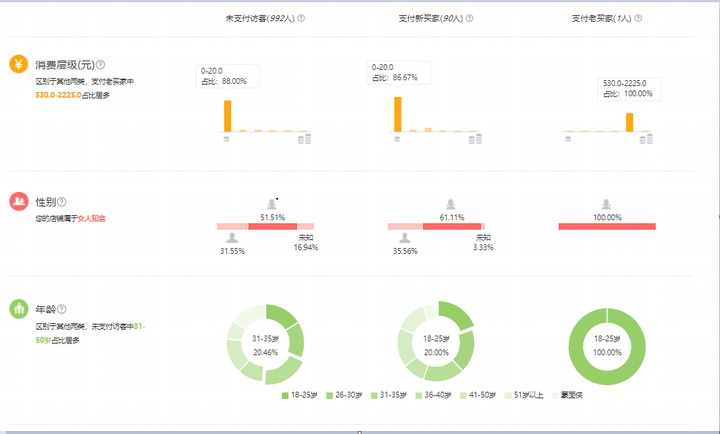Click the 年龄 section title
This screenshot has width=720, height=434.
(x=45, y=309)
